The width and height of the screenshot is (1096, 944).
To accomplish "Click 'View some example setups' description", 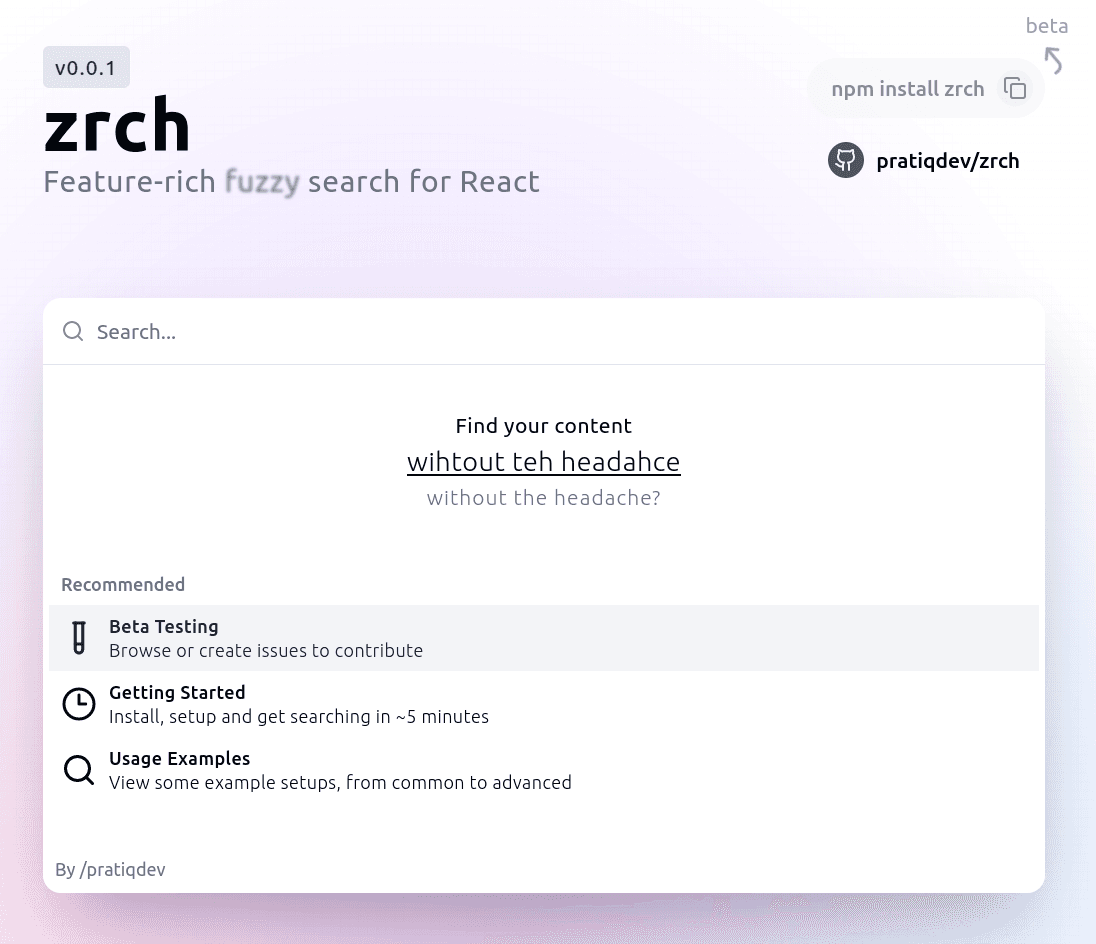I will [340, 783].
